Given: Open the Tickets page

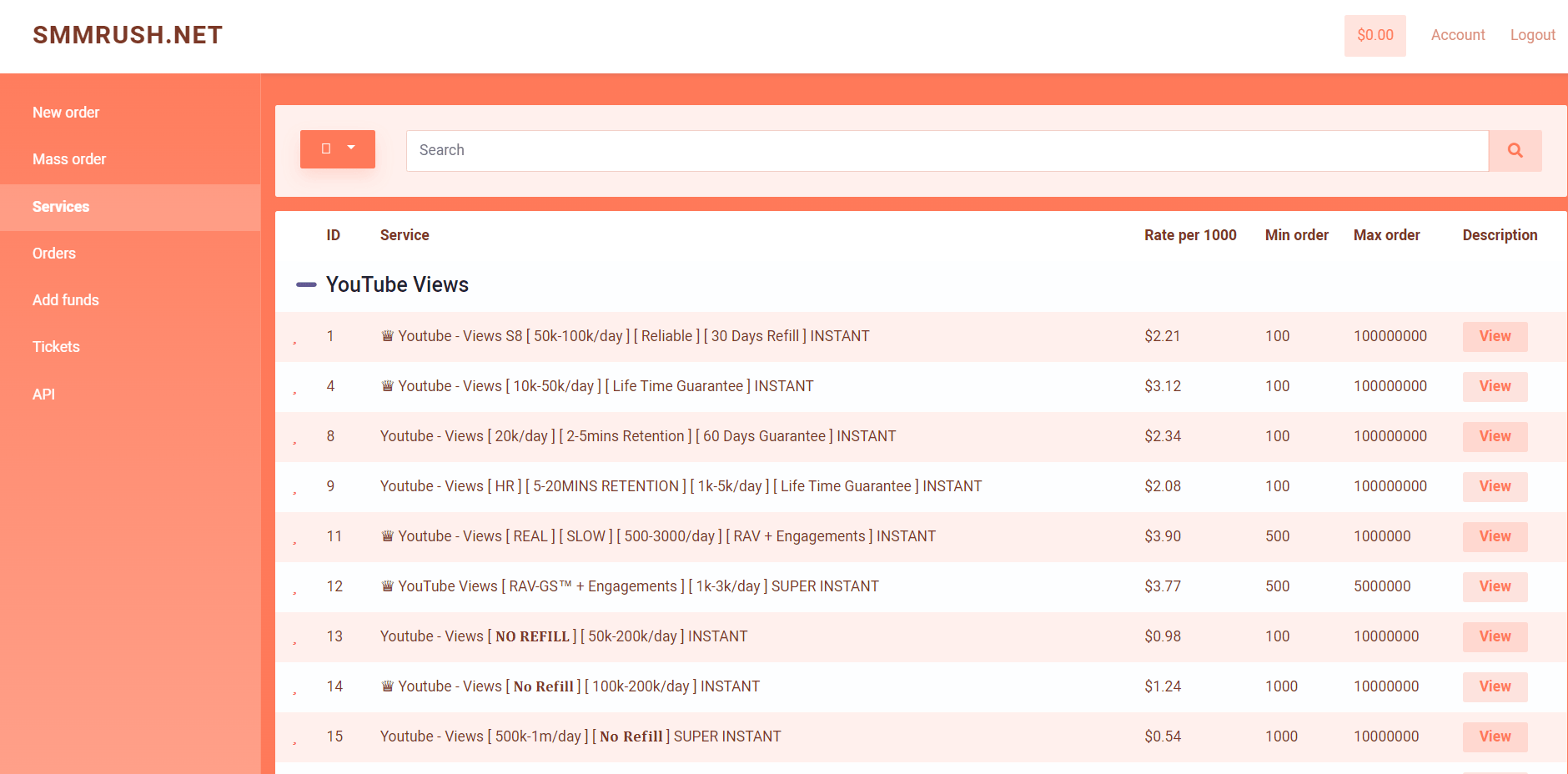Looking at the screenshot, I should [56, 347].
